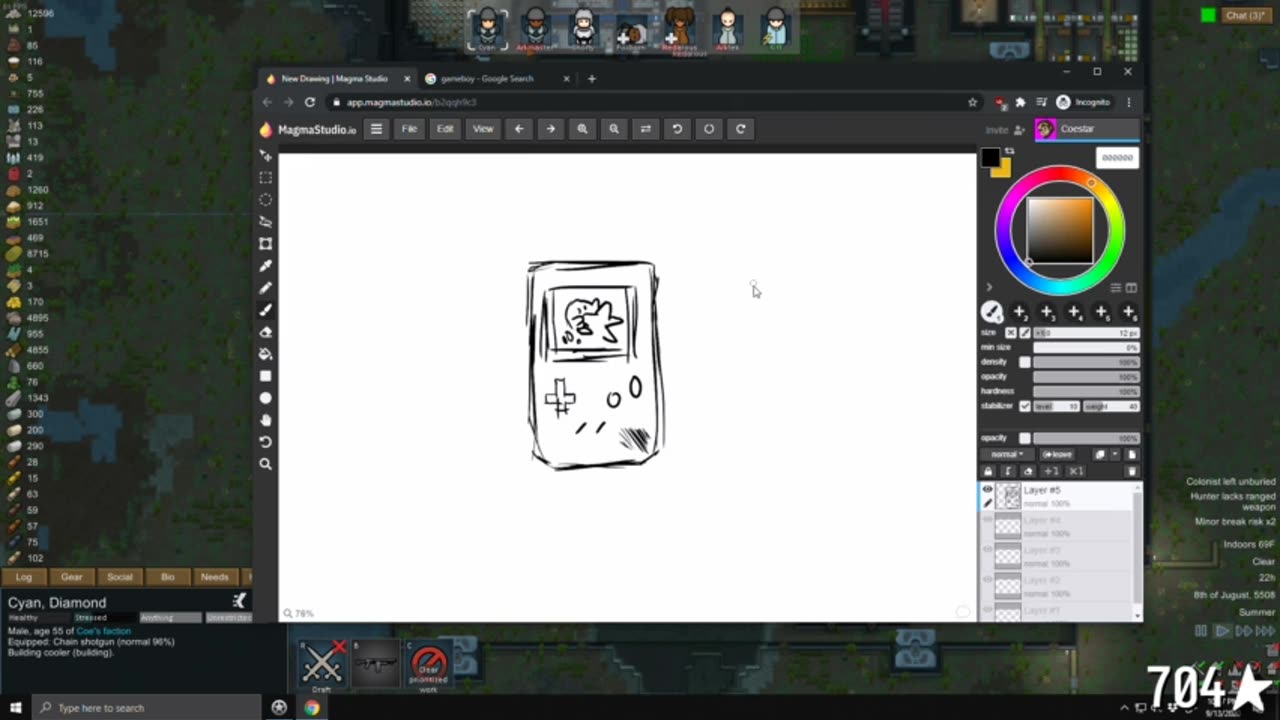Viewport: 1280px width, 720px height.
Task: Open a new browser tab
Action: point(591,78)
